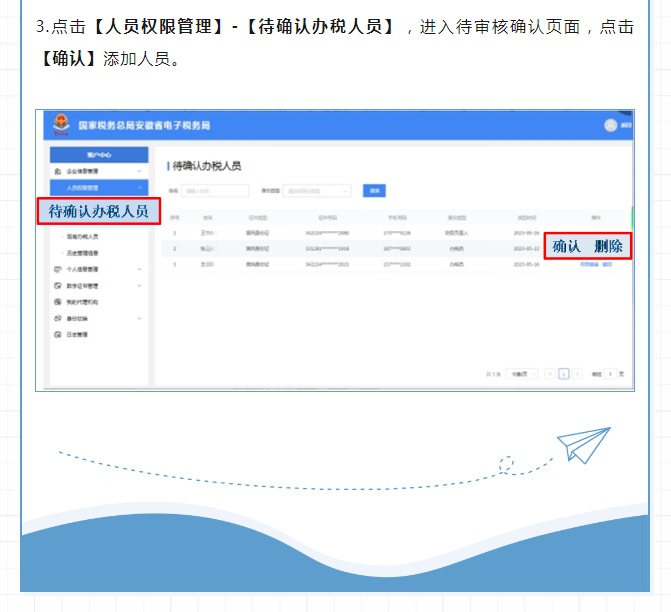
Task: Click the 序号 column header
Action: 175,218
